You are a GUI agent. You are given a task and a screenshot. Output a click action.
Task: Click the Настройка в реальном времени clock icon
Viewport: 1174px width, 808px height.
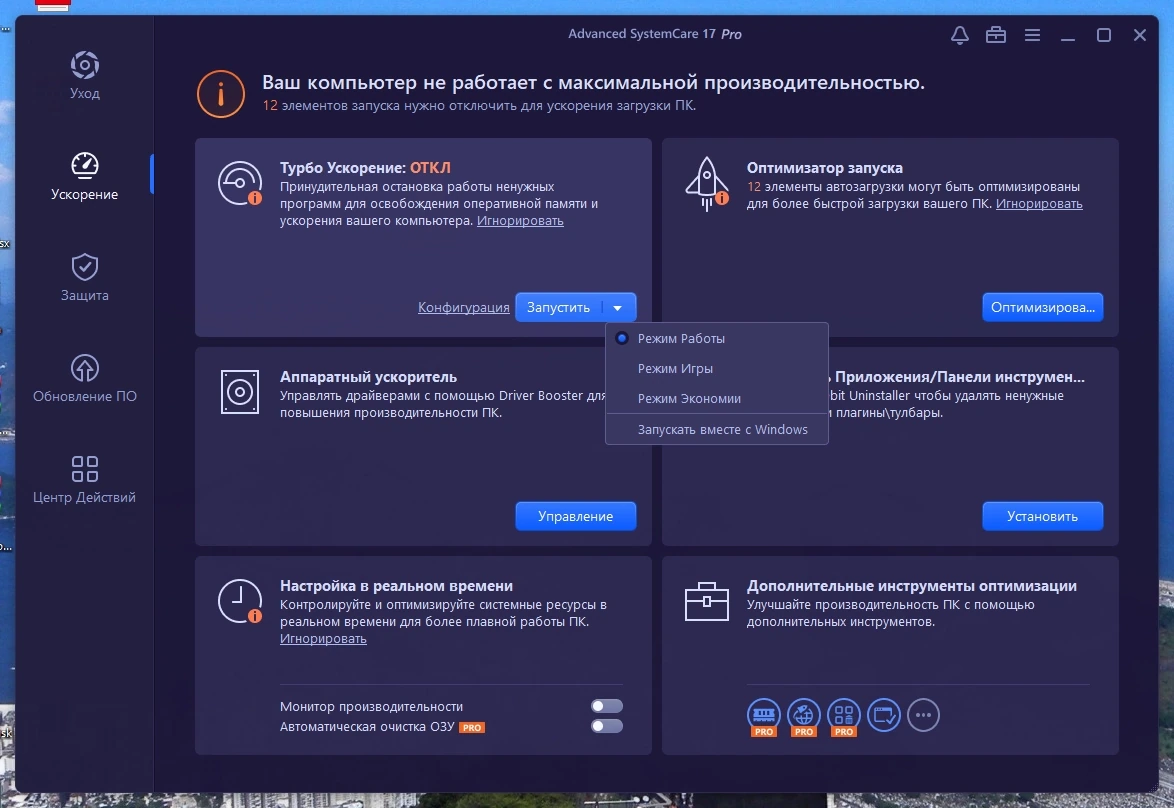point(240,601)
